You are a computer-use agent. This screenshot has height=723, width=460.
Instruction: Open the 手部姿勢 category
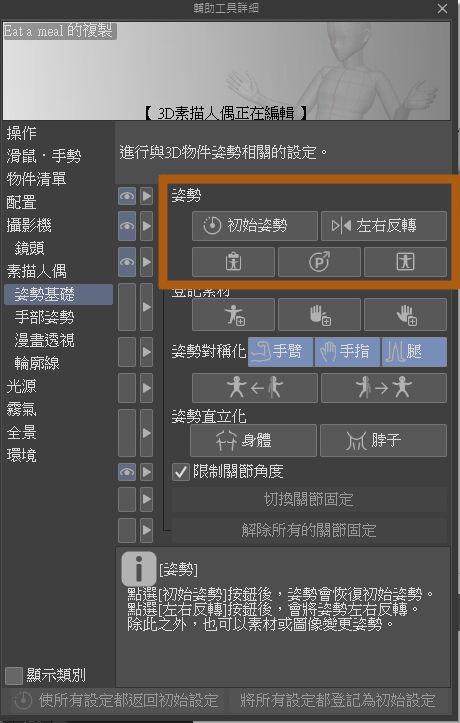[x=44, y=317]
